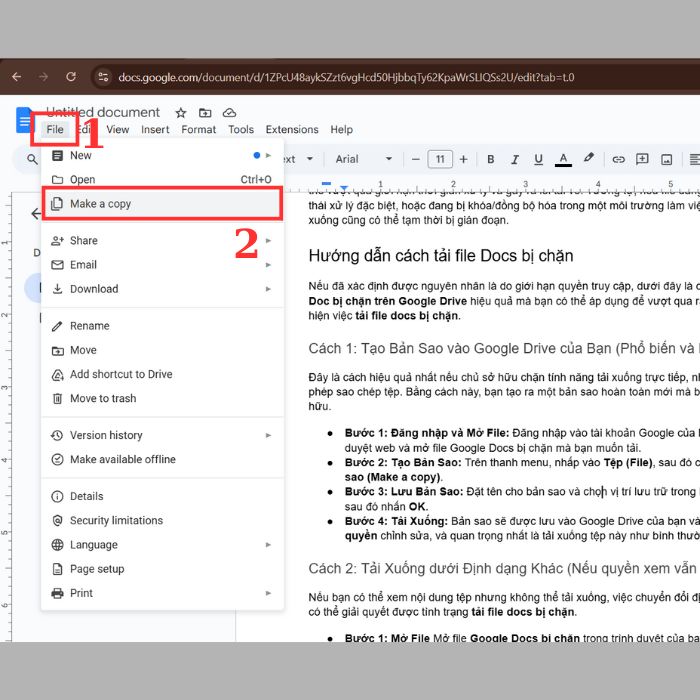
Task: Click the Untitled document title
Action: click(103, 112)
